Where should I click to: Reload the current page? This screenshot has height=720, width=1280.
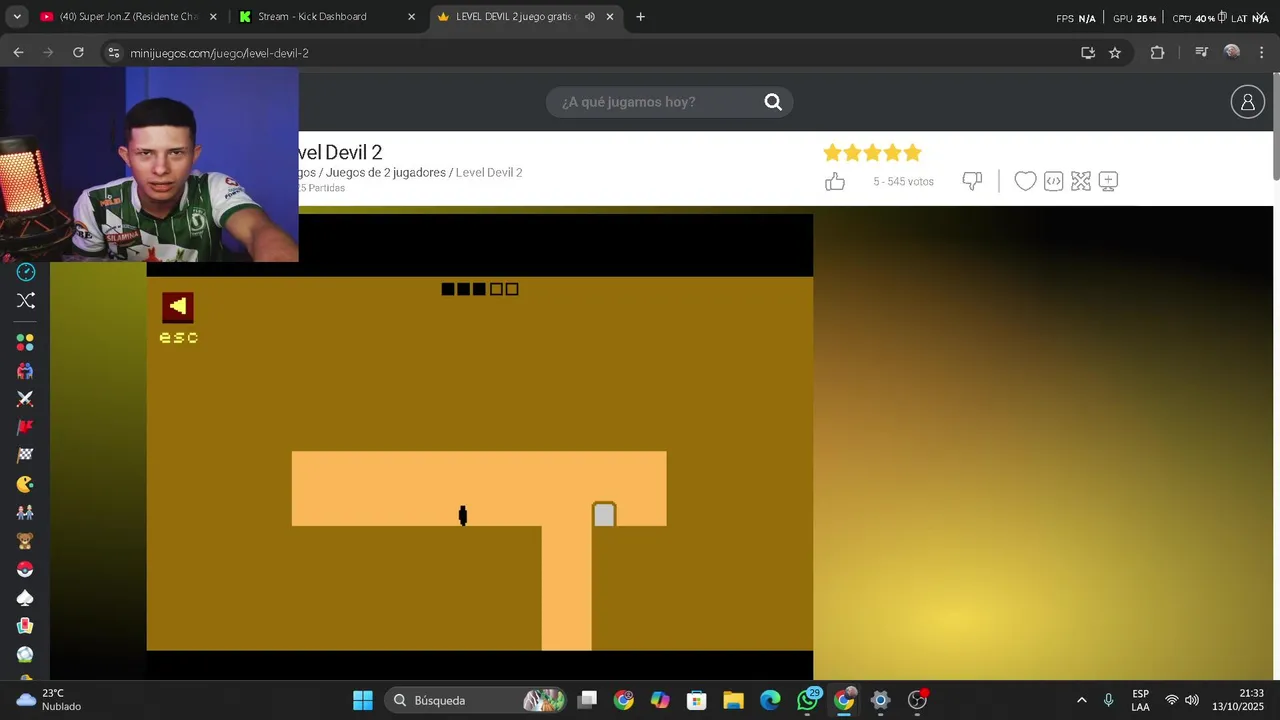click(78, 53)
